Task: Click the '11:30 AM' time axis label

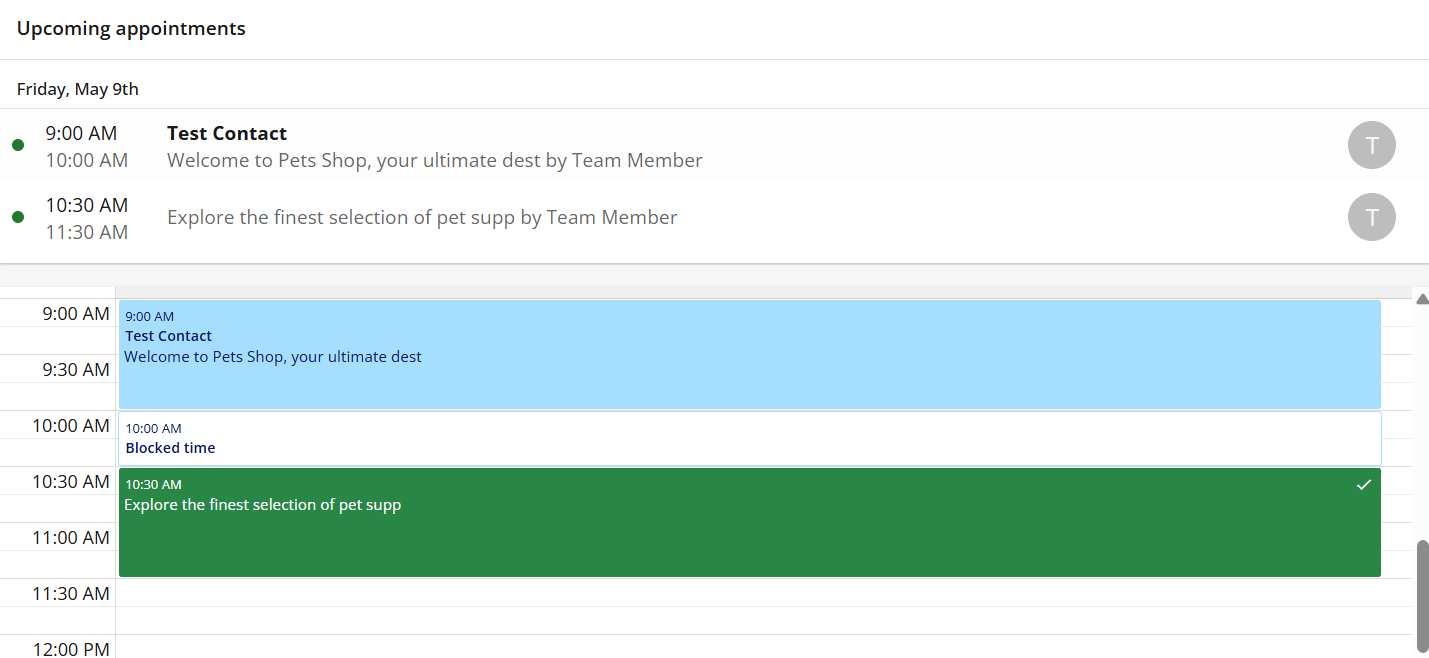Action: tap(71, 594)
